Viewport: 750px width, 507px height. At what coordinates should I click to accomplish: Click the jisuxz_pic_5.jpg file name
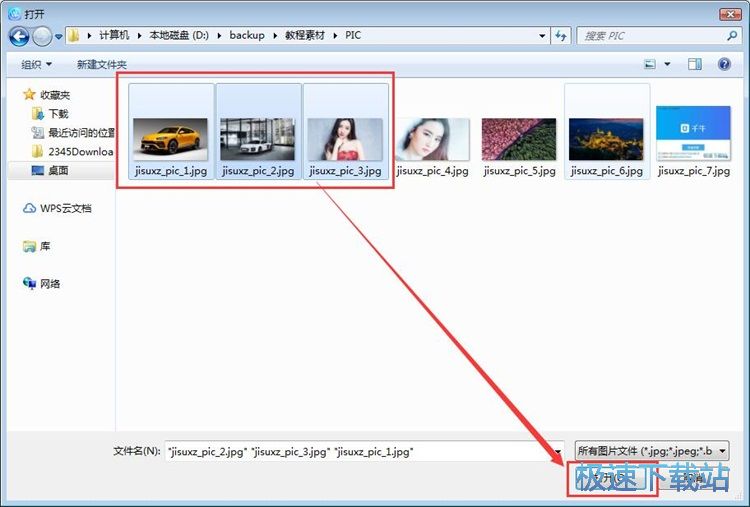click(x=519, y=171)
